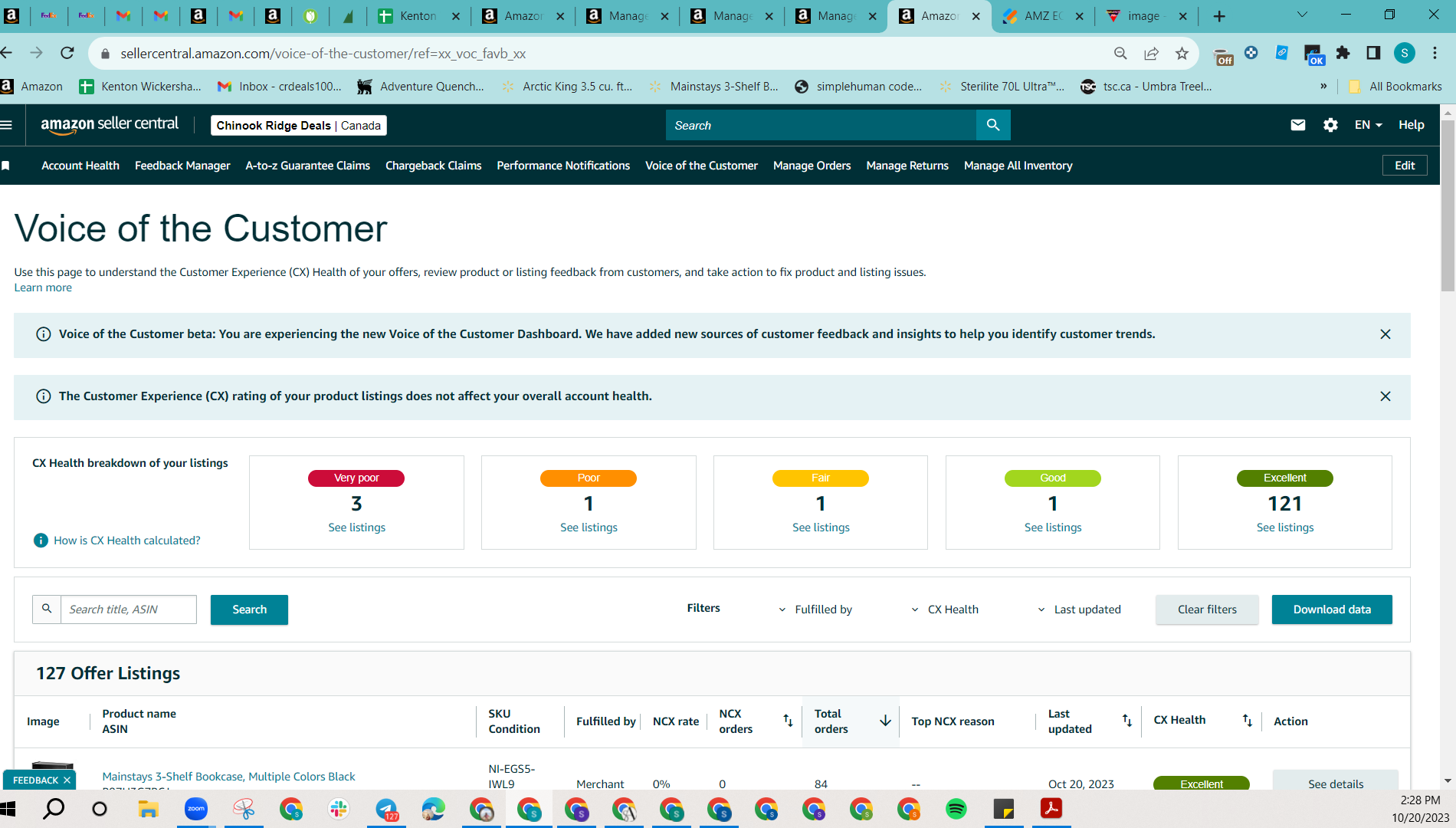Go to Chargeback Claims

tap(434, 166)
